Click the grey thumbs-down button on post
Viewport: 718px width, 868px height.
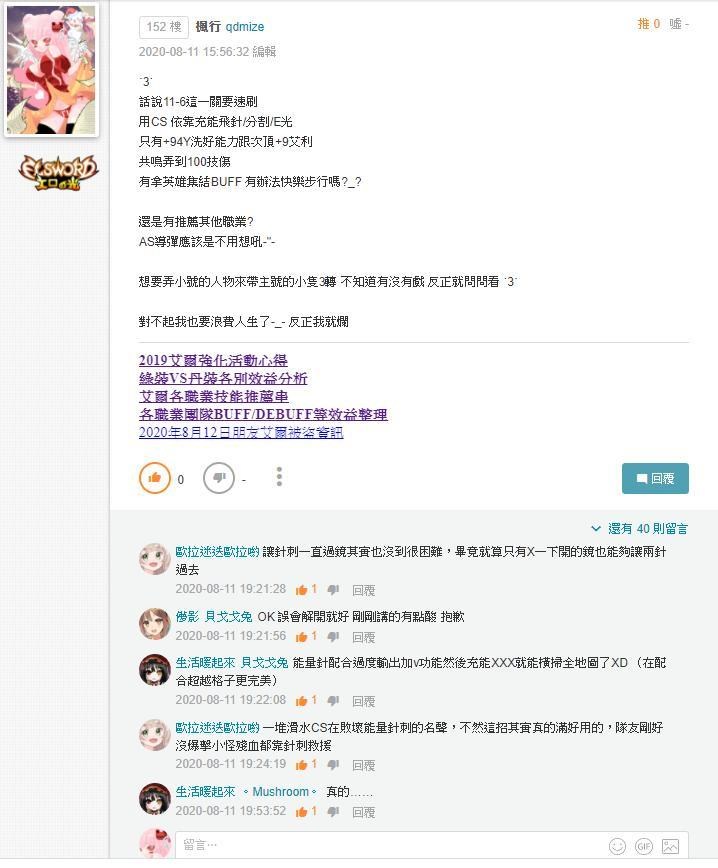point(219,478)
